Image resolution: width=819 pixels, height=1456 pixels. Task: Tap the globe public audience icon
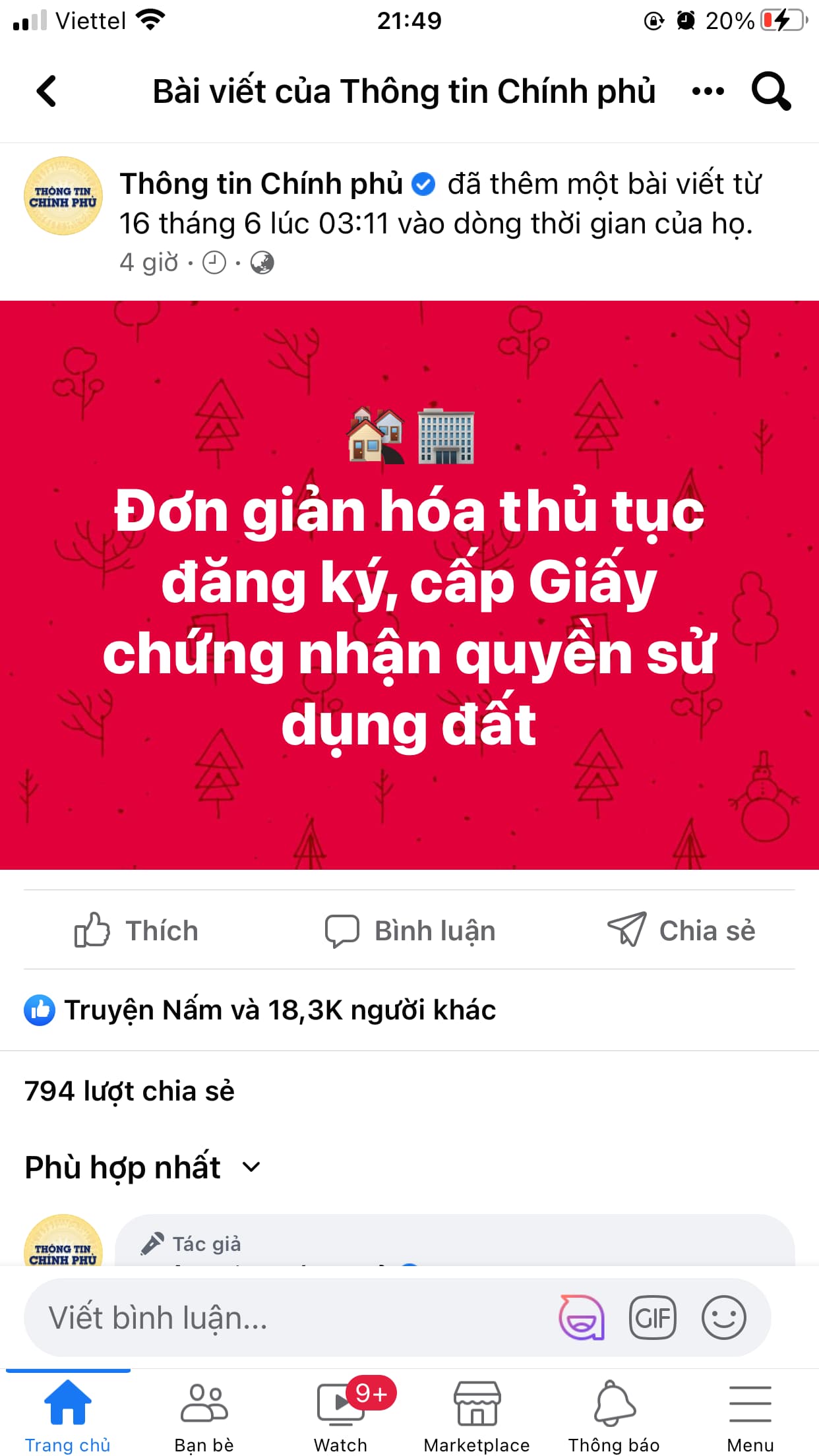262,262
